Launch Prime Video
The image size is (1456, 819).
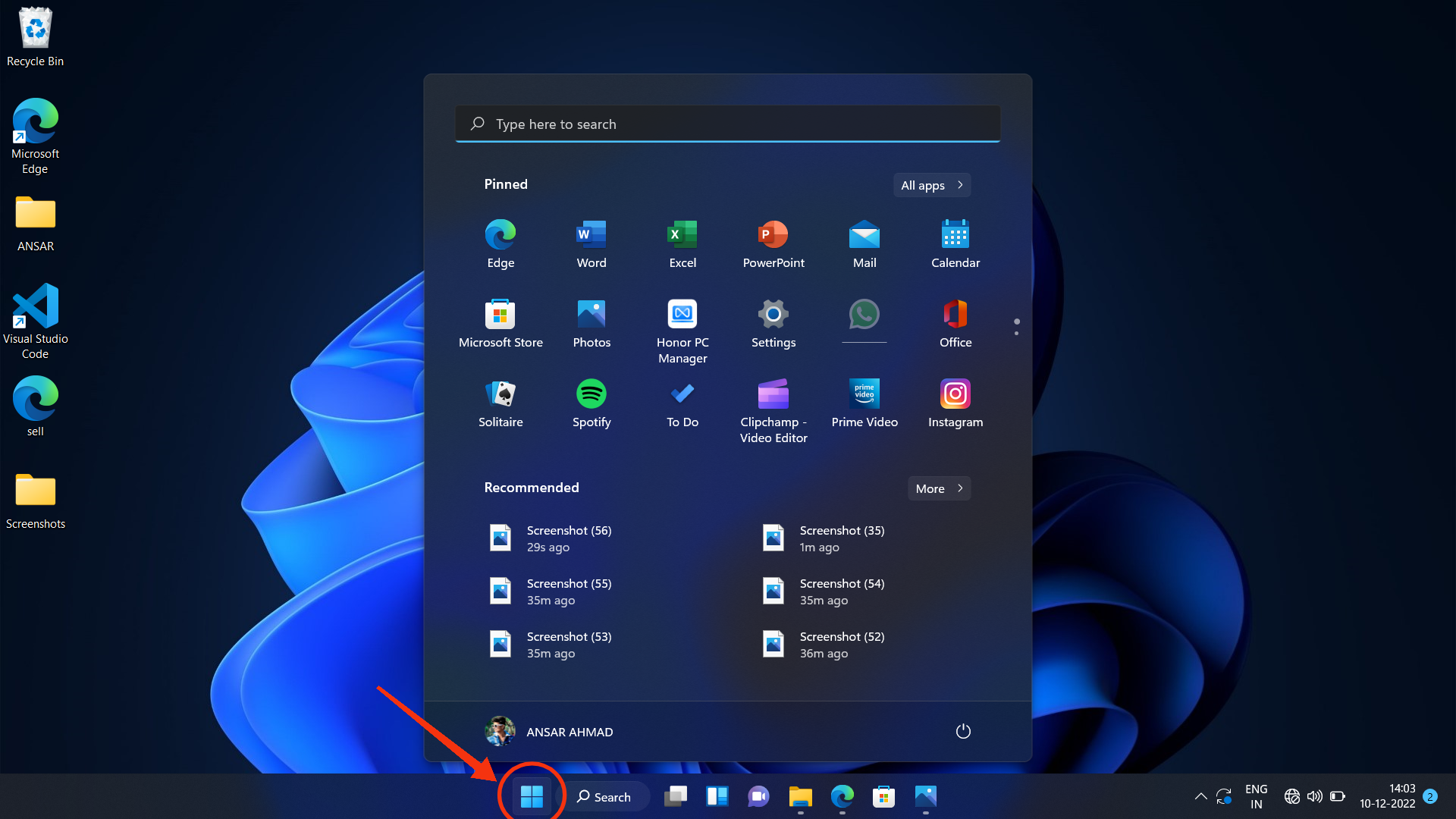(864, 403)
